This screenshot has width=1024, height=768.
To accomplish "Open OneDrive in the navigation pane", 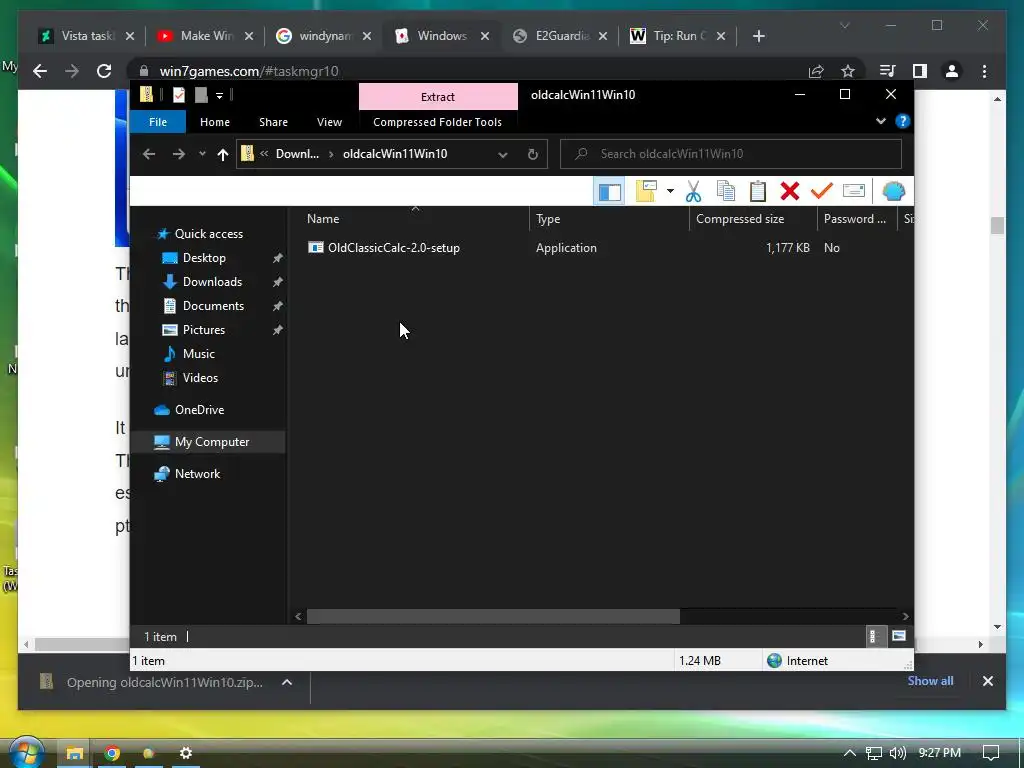I will click(199, 410).
